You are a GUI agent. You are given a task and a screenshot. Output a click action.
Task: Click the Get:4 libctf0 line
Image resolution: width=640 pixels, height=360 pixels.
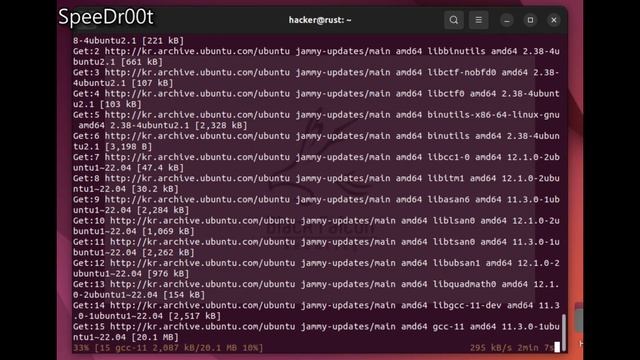[316, 94]
